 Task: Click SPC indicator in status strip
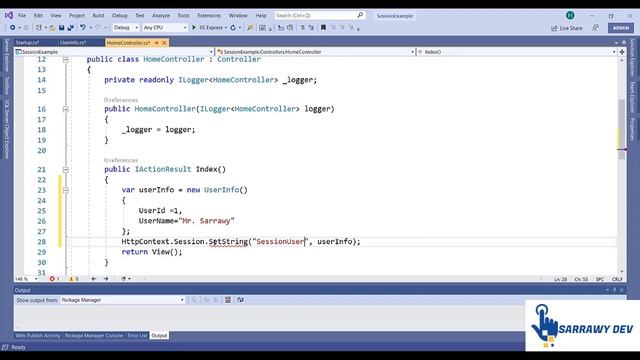click(600, 279)
